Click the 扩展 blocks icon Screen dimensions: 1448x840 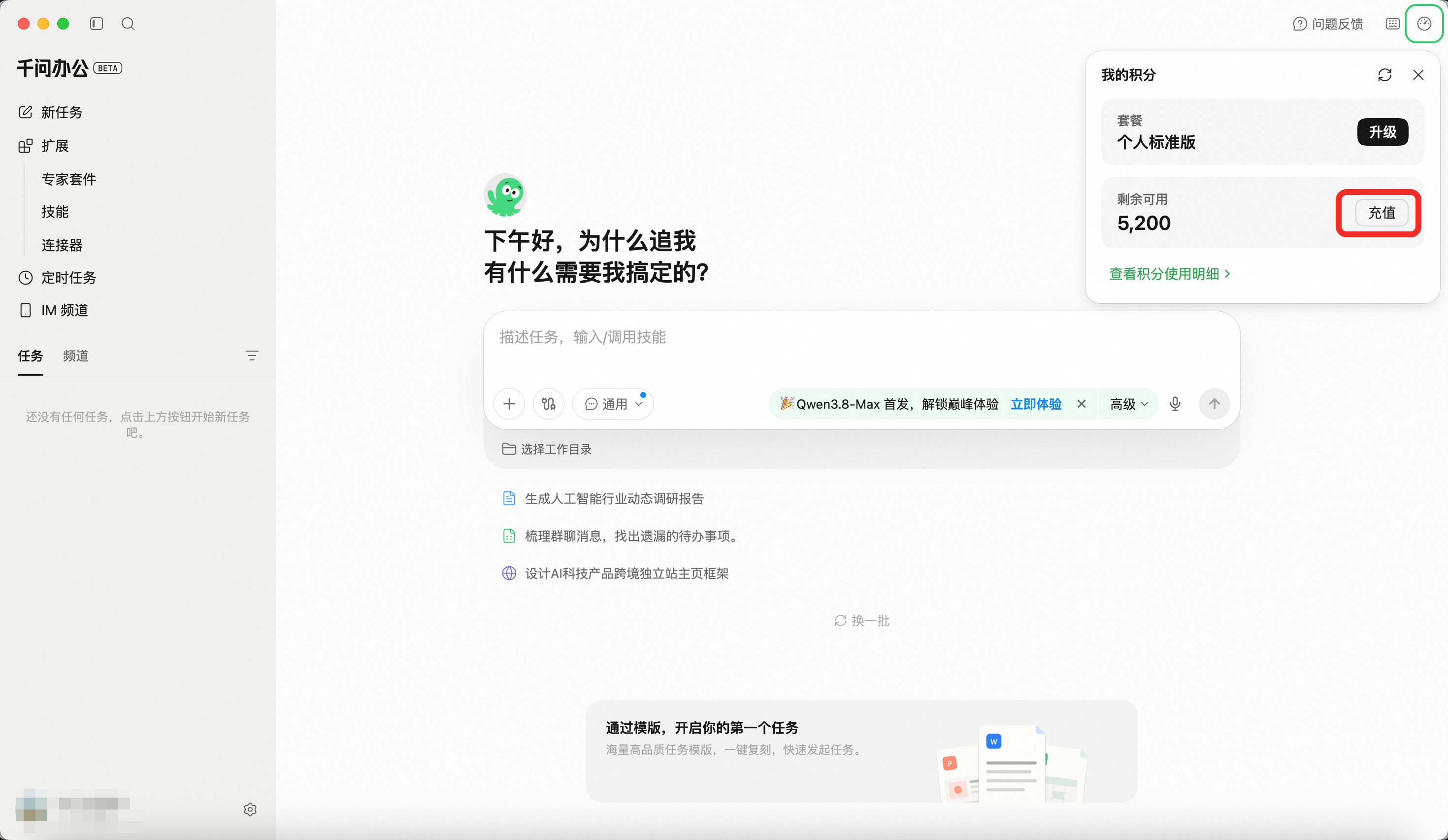[x=25, y=146]
